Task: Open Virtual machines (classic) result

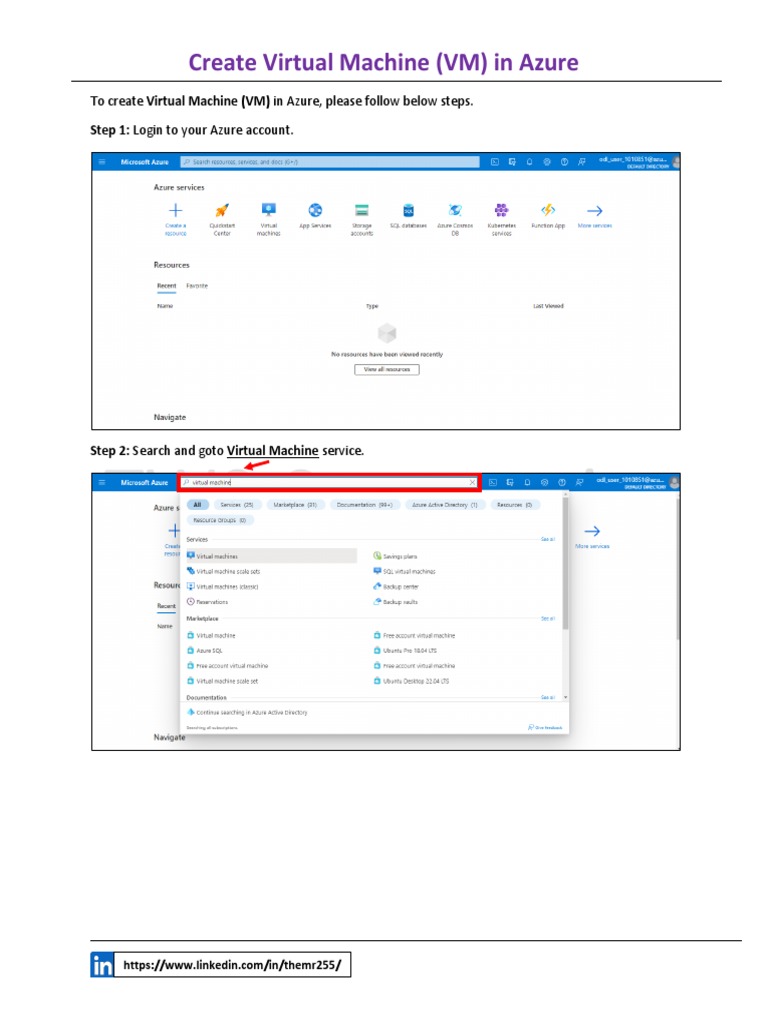Action: pos(223,587)
